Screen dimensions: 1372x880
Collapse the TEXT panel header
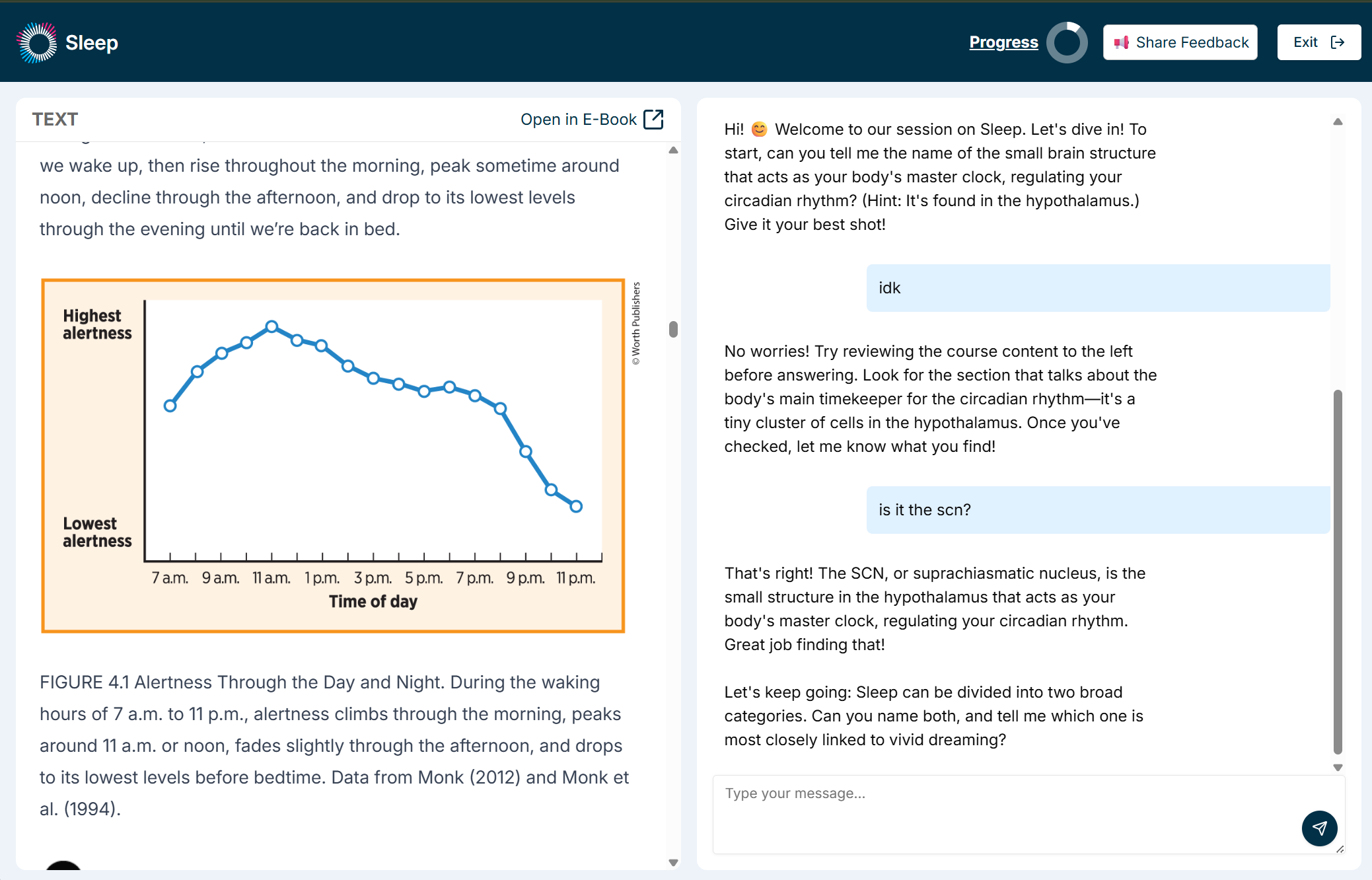55,119
